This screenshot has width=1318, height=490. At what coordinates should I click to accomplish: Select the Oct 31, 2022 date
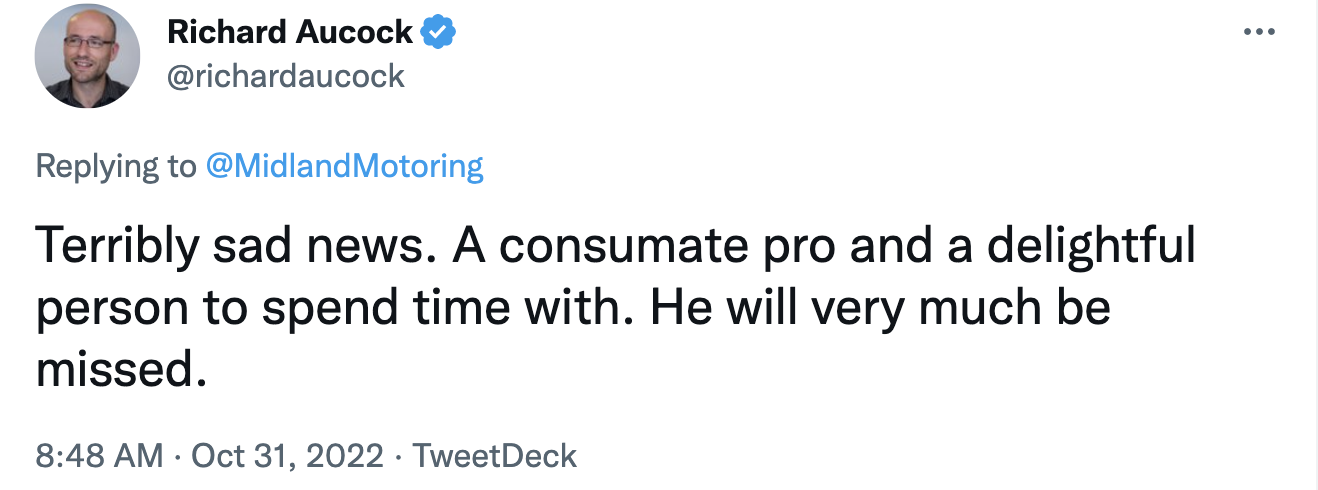click(287, 456)
